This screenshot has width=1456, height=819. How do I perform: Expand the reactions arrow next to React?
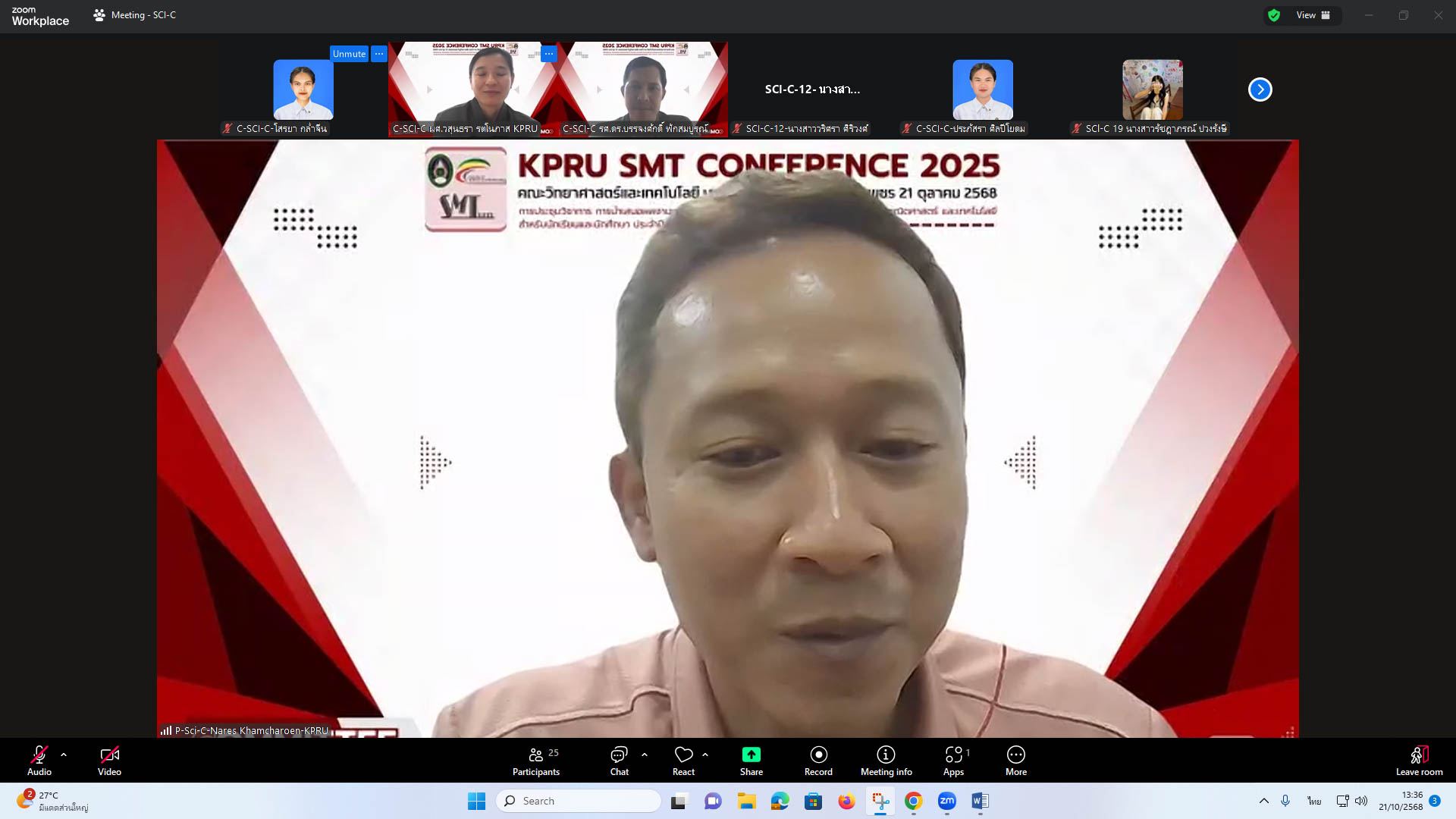tap(705, 755)
